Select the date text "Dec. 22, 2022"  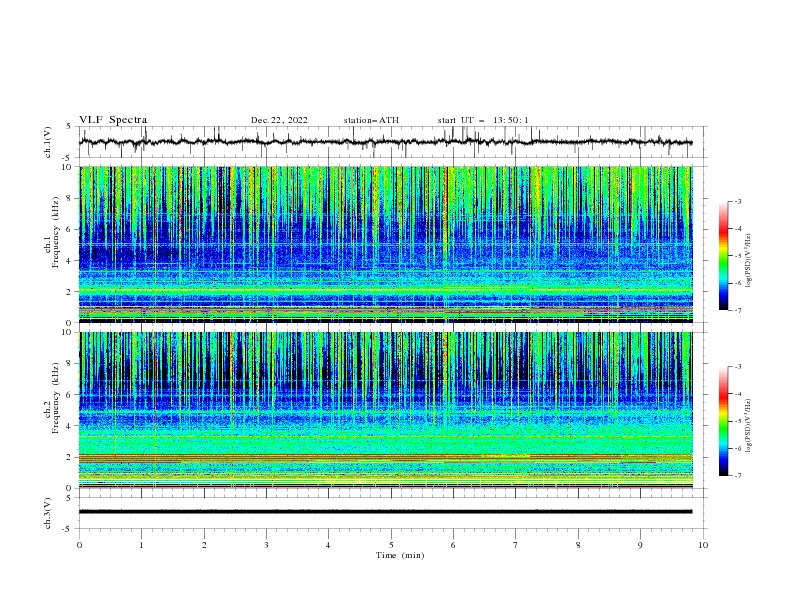(279, 120)
